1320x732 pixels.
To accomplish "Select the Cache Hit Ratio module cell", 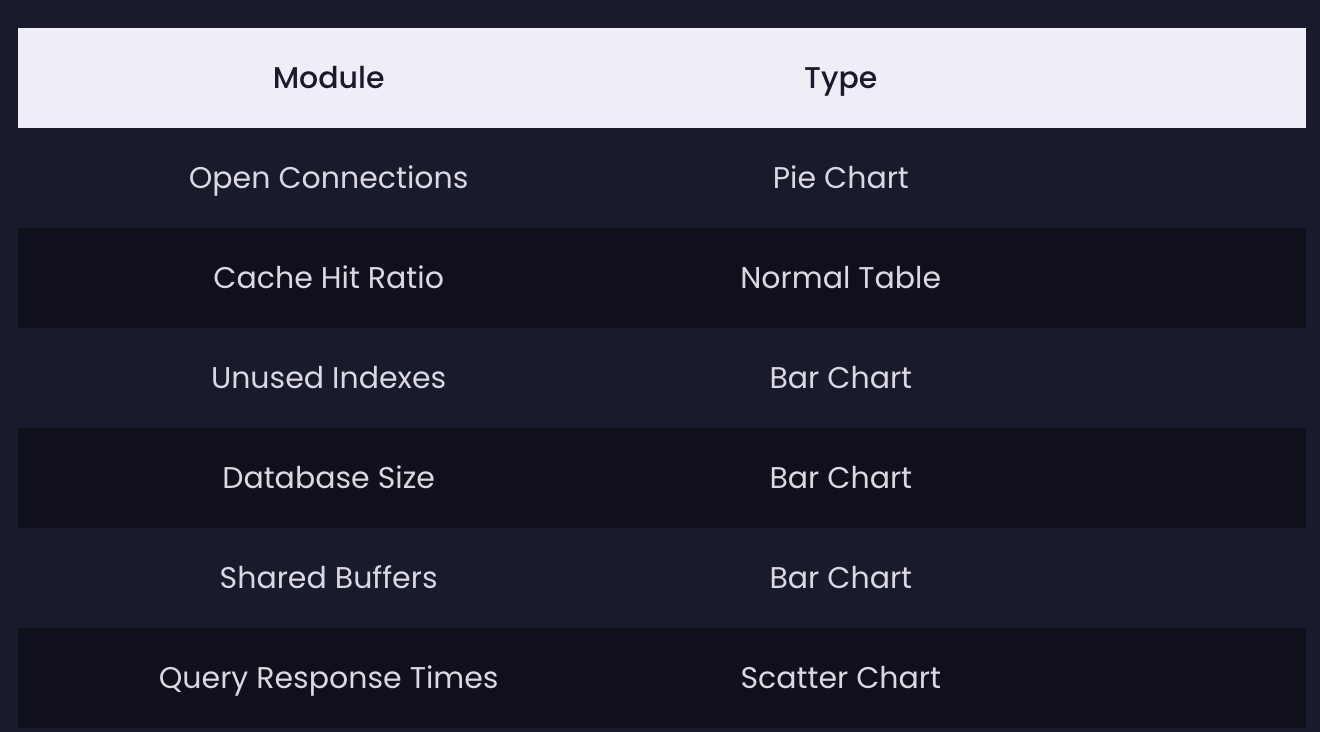I will click(x=328, y=278).
